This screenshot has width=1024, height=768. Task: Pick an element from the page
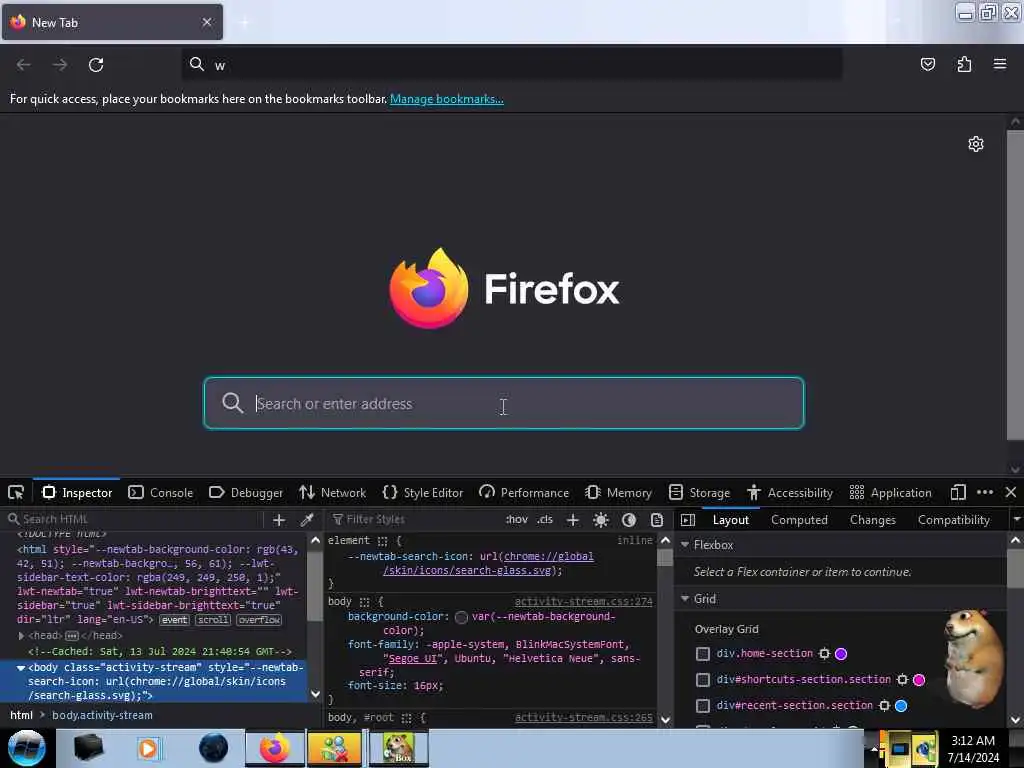[16, 492]
